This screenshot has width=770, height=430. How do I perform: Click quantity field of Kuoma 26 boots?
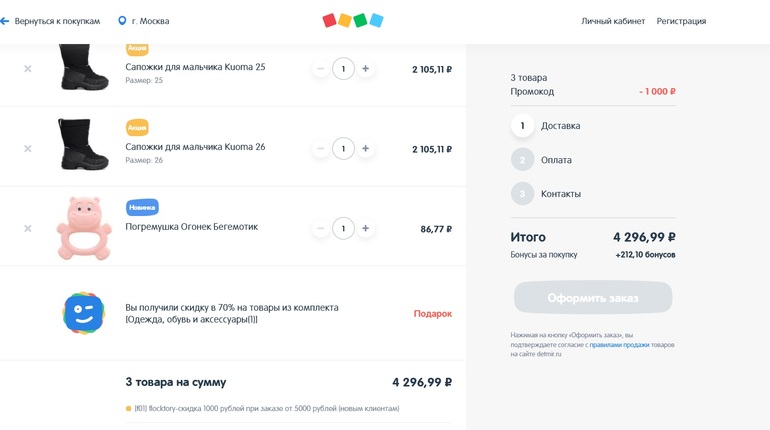[x=343, y=149]
